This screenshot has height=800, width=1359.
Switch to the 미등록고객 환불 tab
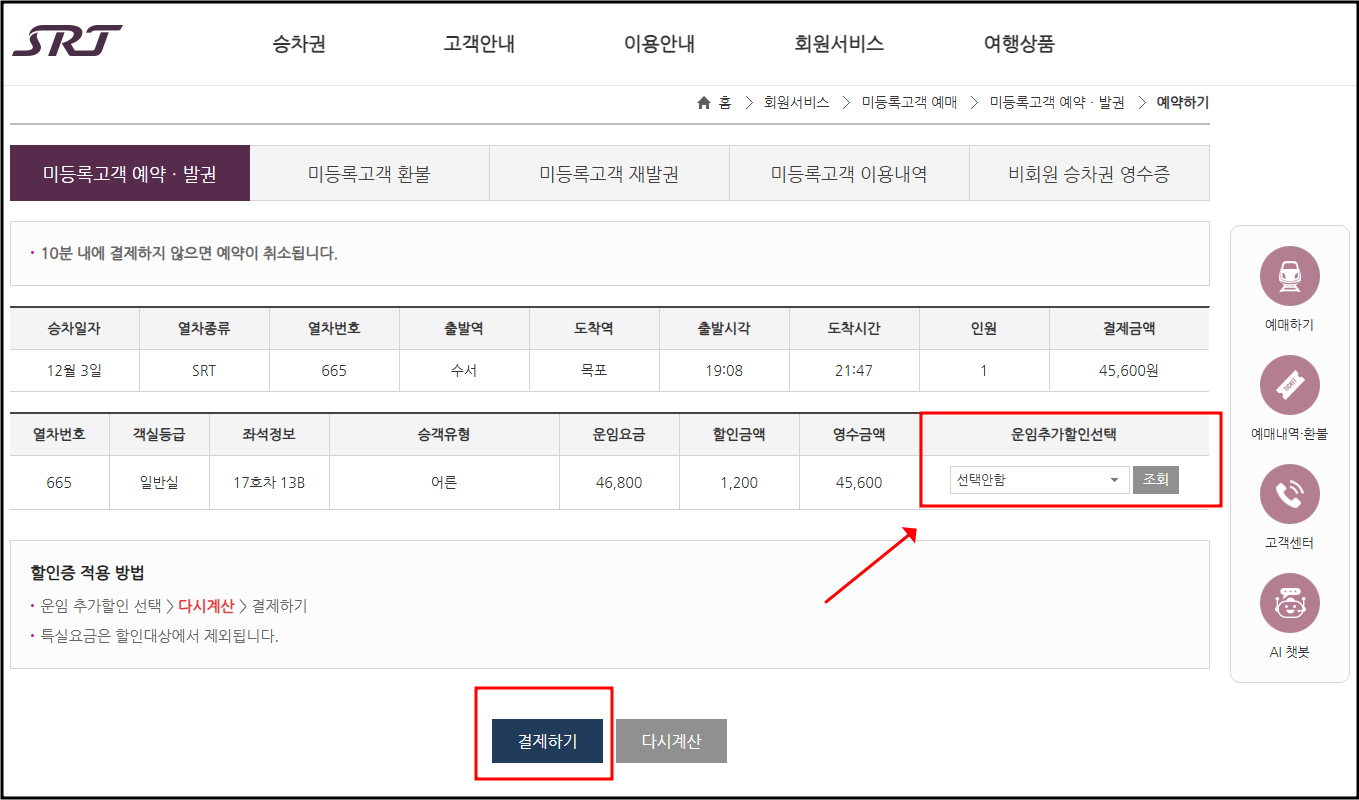pos(369,172)
